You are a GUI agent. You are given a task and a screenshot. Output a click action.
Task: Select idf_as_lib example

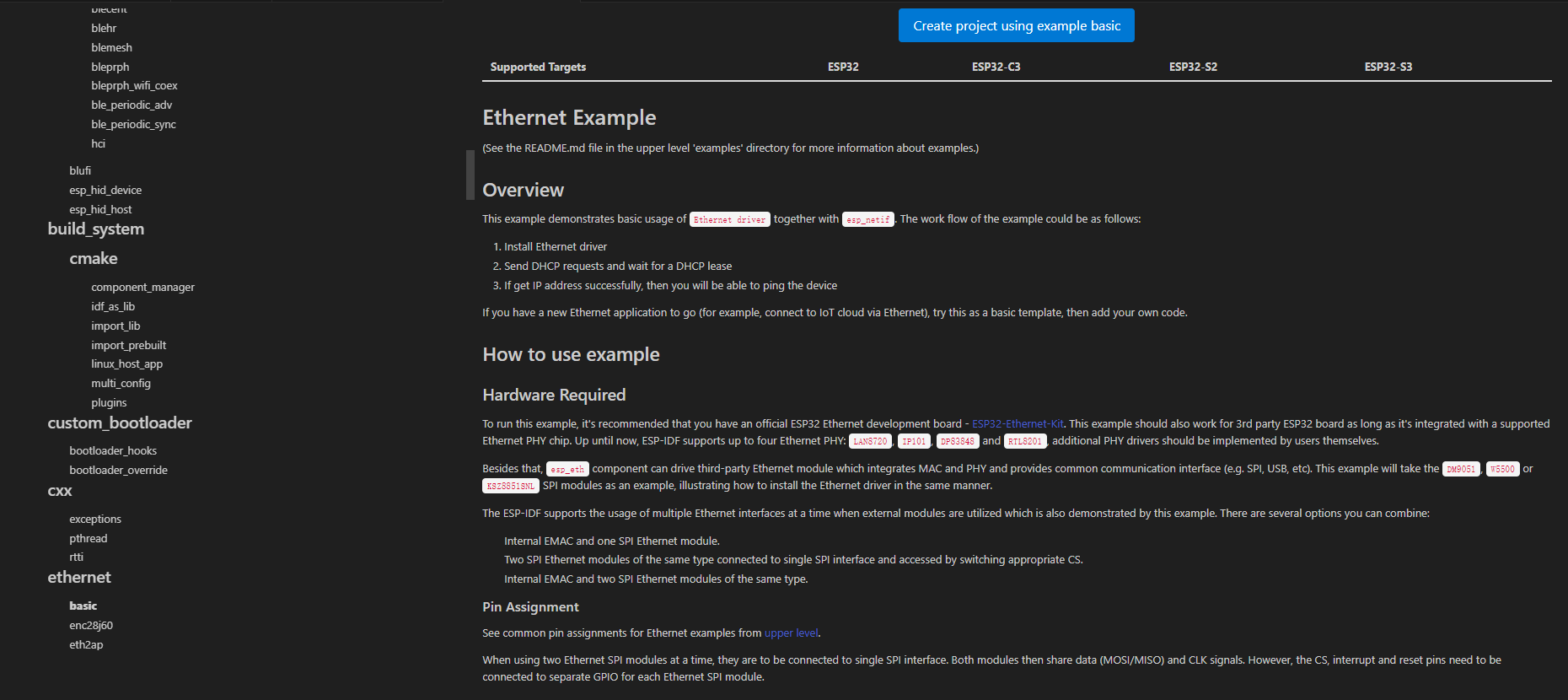[113, 307]
